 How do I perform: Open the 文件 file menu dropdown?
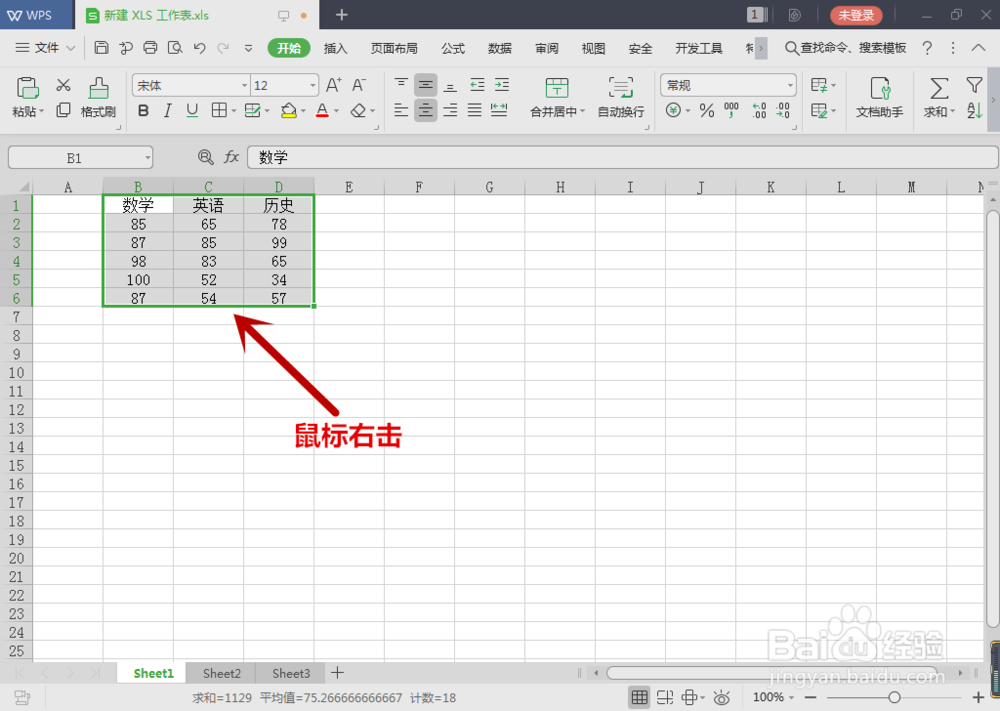tap(45, 48)
